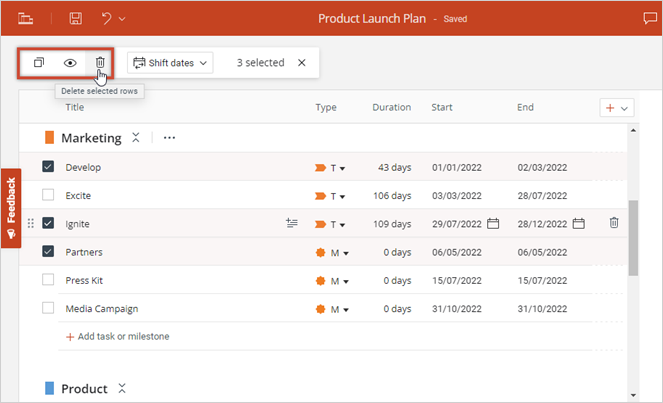Edit the Media Campaign task title

(x=102, y=309)
